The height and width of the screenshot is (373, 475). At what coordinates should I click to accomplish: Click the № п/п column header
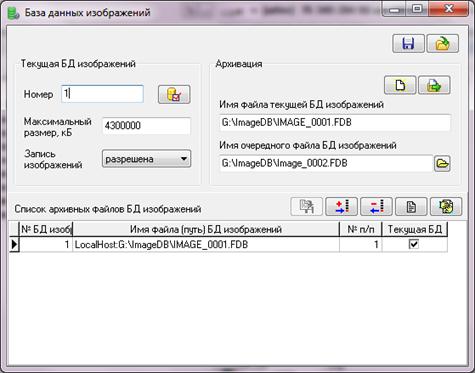click(360, 229)
